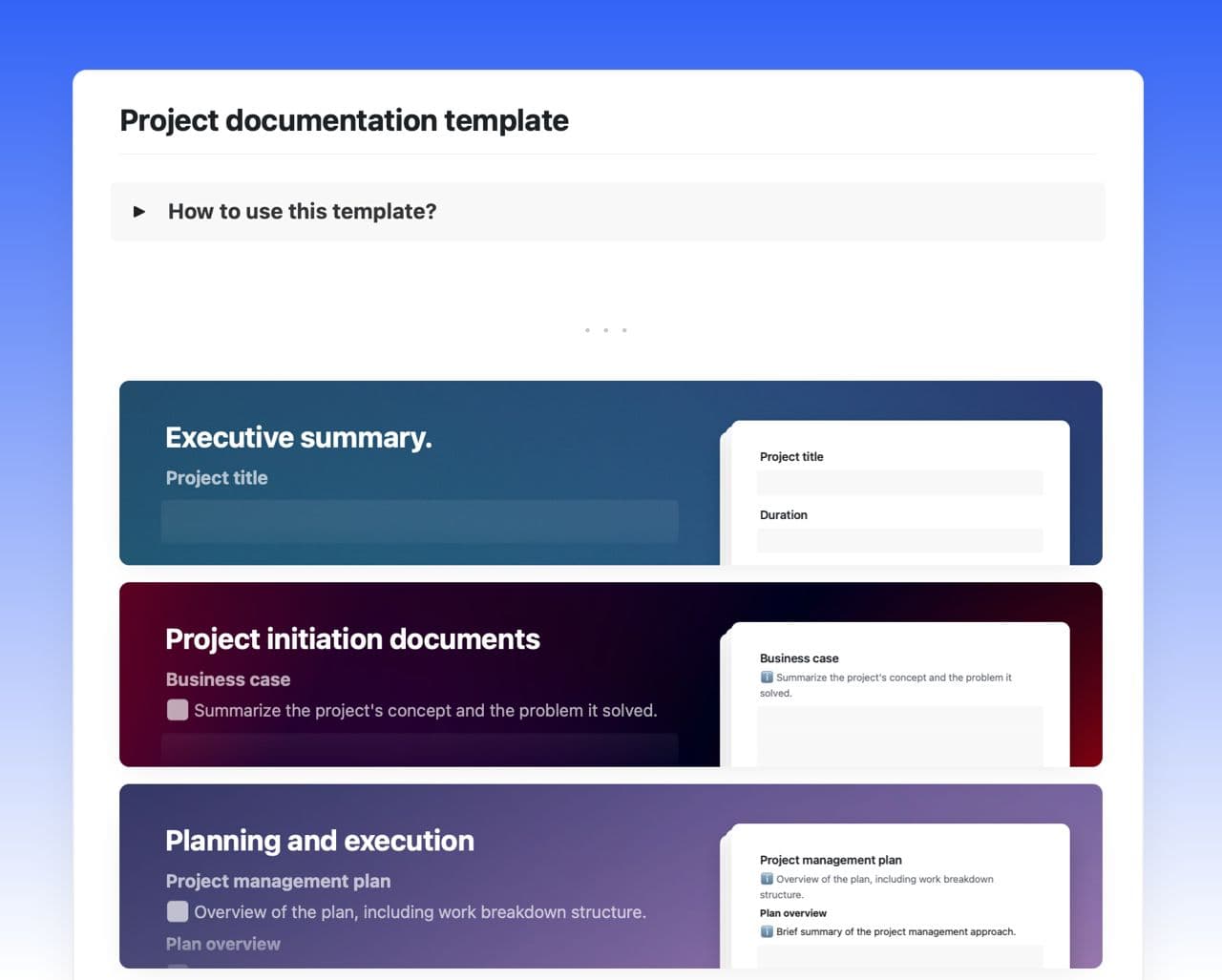
Task: Click the 'How to use this template?' heading
Action: tap(302, 212)
